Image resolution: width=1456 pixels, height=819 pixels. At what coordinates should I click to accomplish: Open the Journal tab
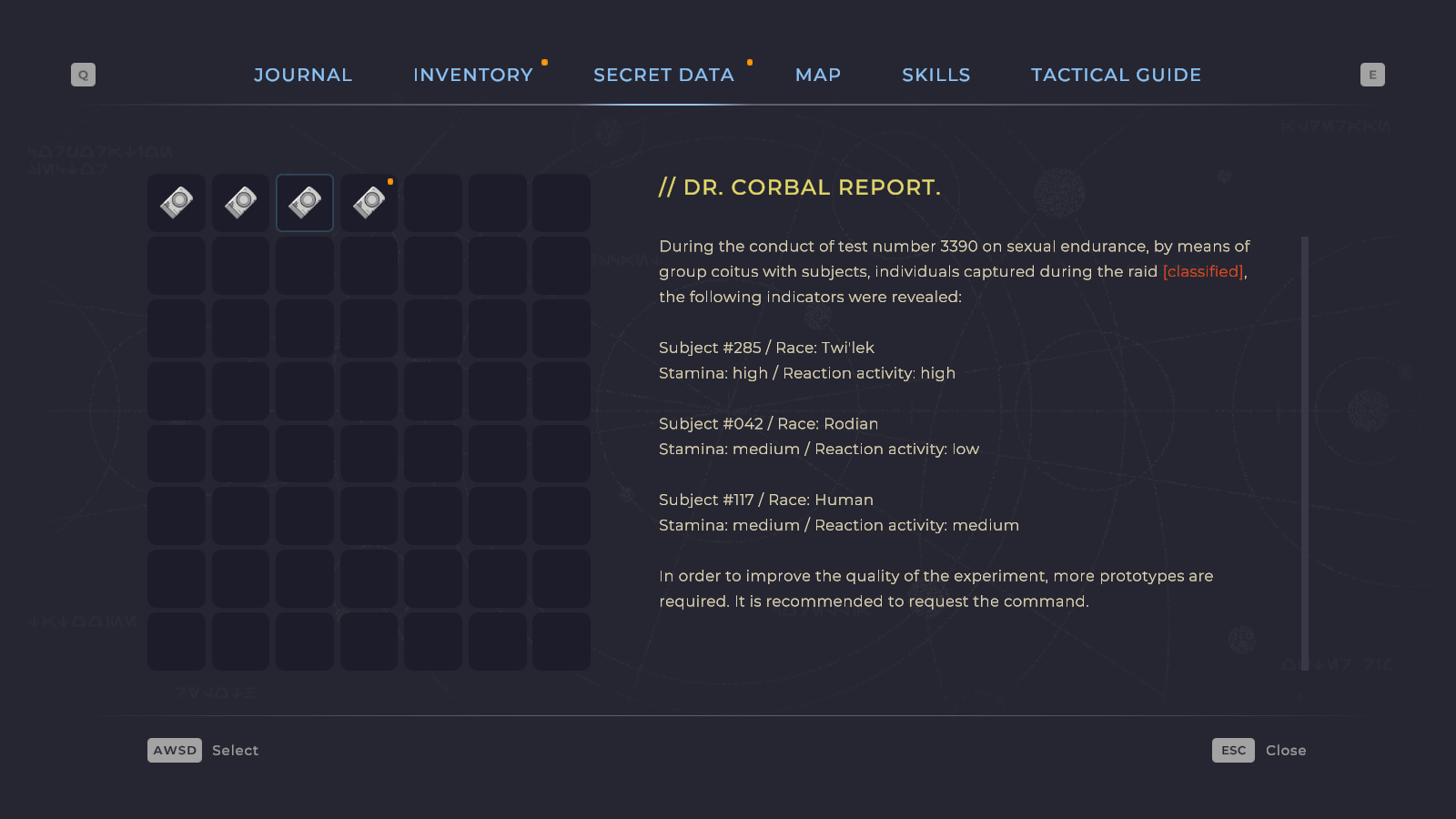pyautogui.click(x=302, y=75)
